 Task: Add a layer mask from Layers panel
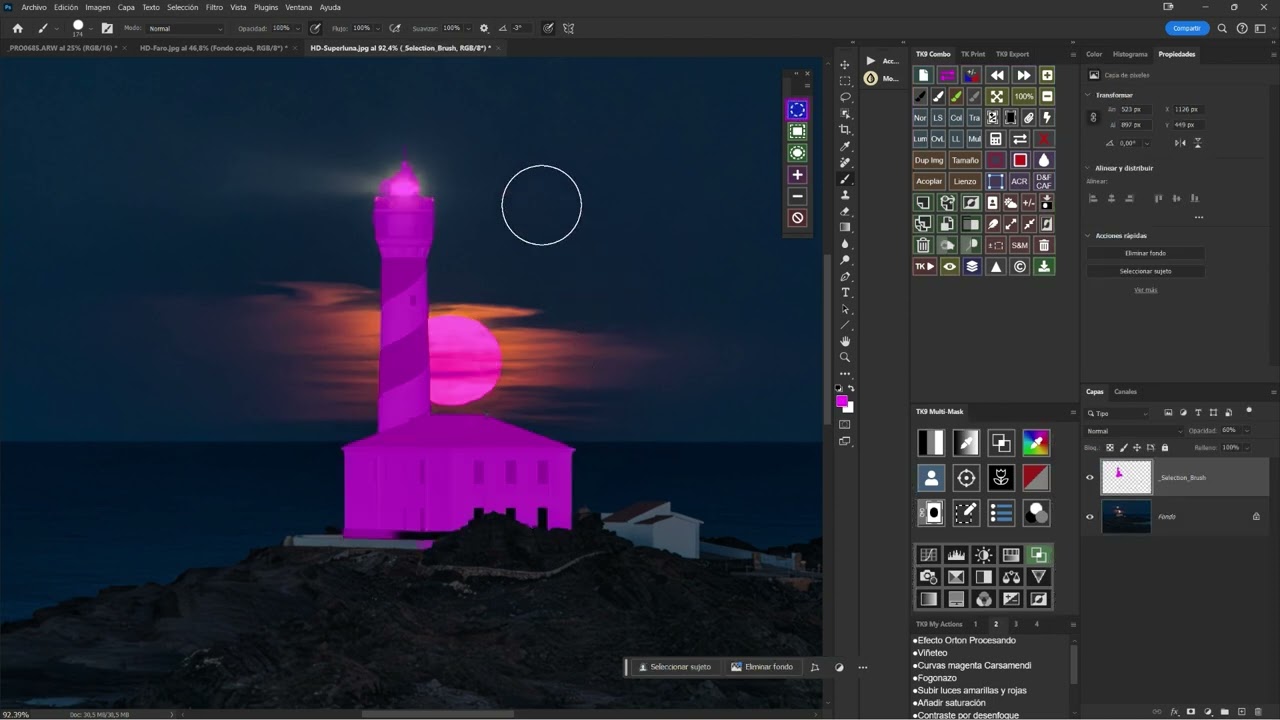tap(1190, 712)
